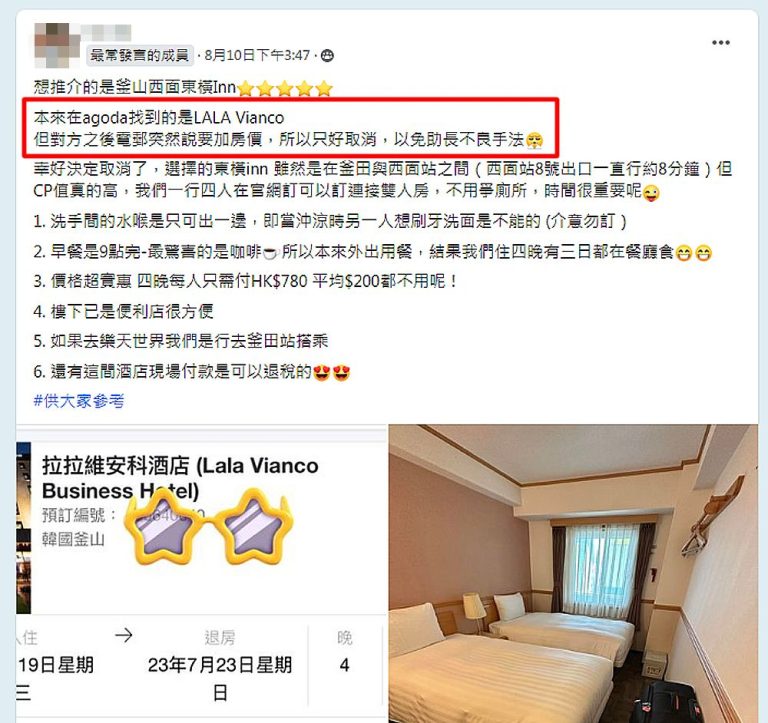768x723 pixels.
Task: Click the 晚 4 nights count
Action: click(345, 651)
